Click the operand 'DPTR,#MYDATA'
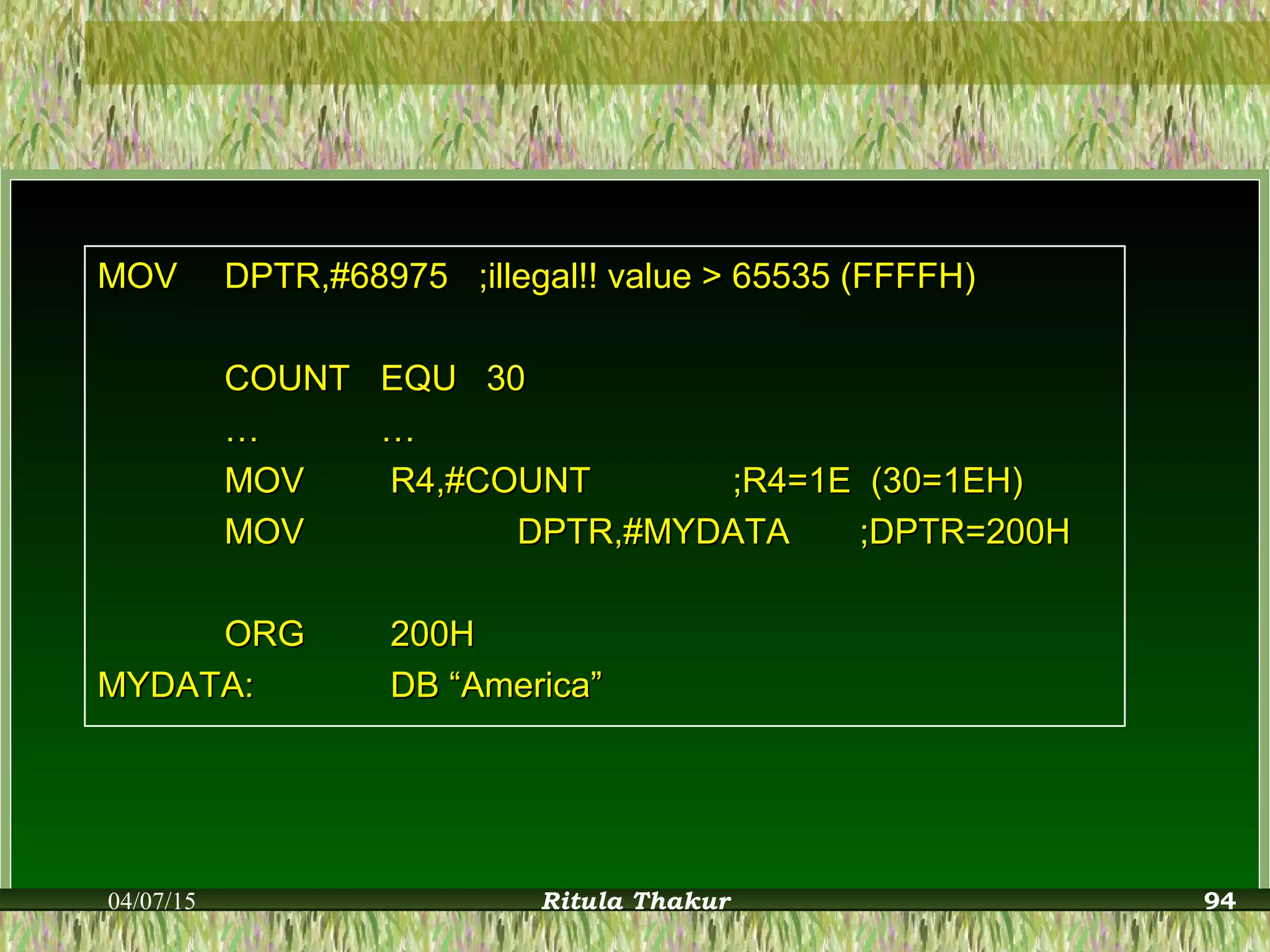 654,532
